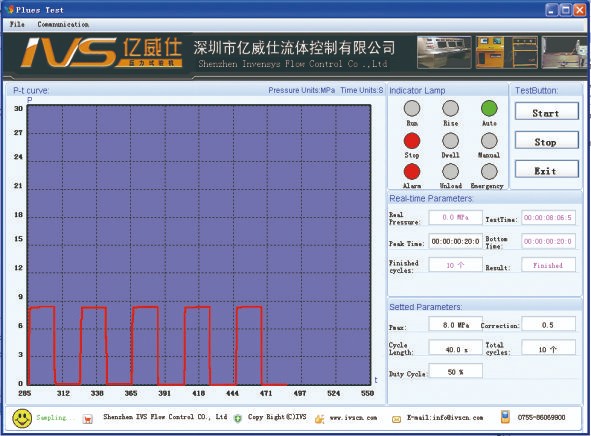Click the 'Copy Right (C)IVS' text

[277, 417]
